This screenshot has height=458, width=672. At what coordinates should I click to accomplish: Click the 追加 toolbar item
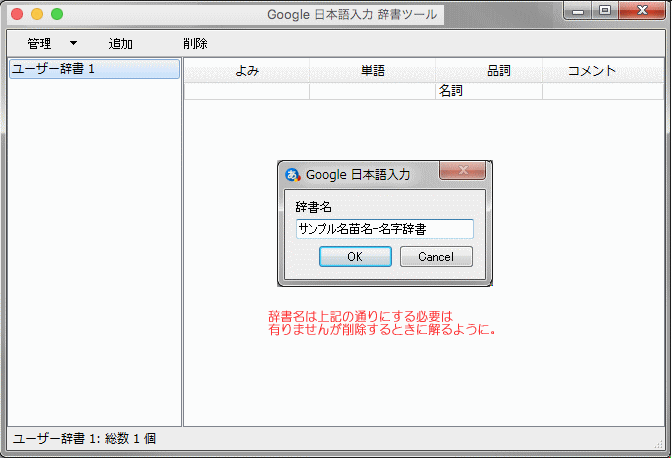120,43
